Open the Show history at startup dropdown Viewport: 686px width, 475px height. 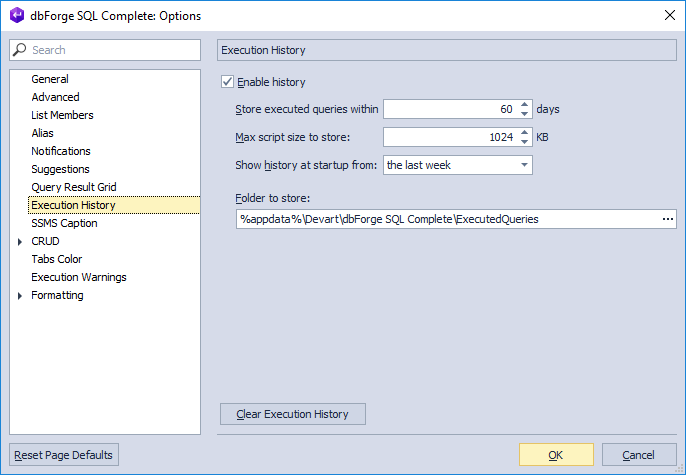(x=524, y=165)
